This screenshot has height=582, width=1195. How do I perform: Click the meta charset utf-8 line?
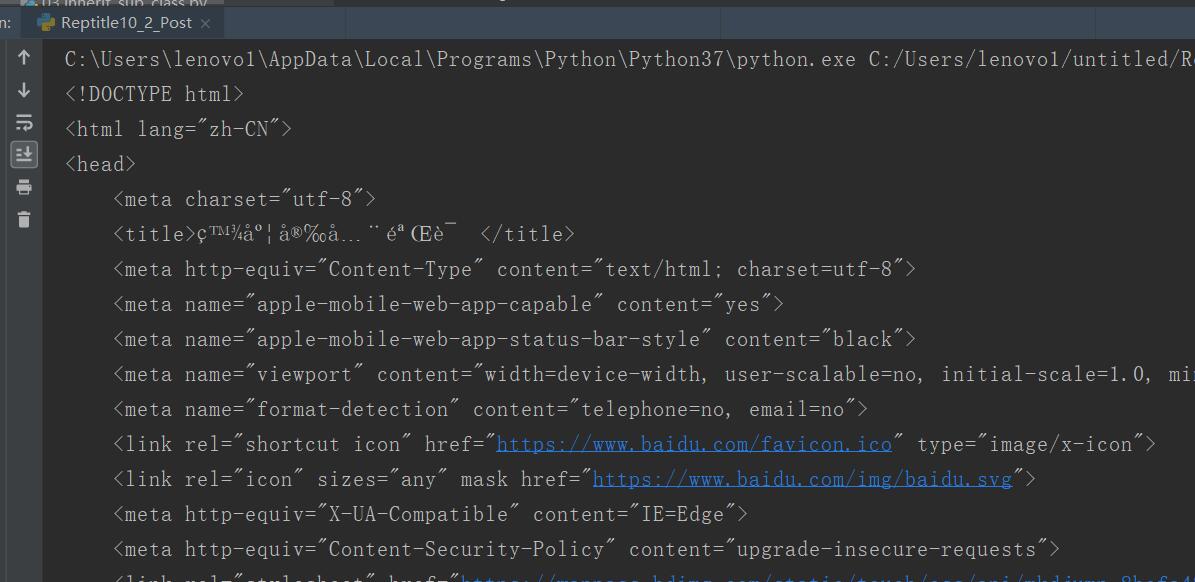click(x=244, y=199)
